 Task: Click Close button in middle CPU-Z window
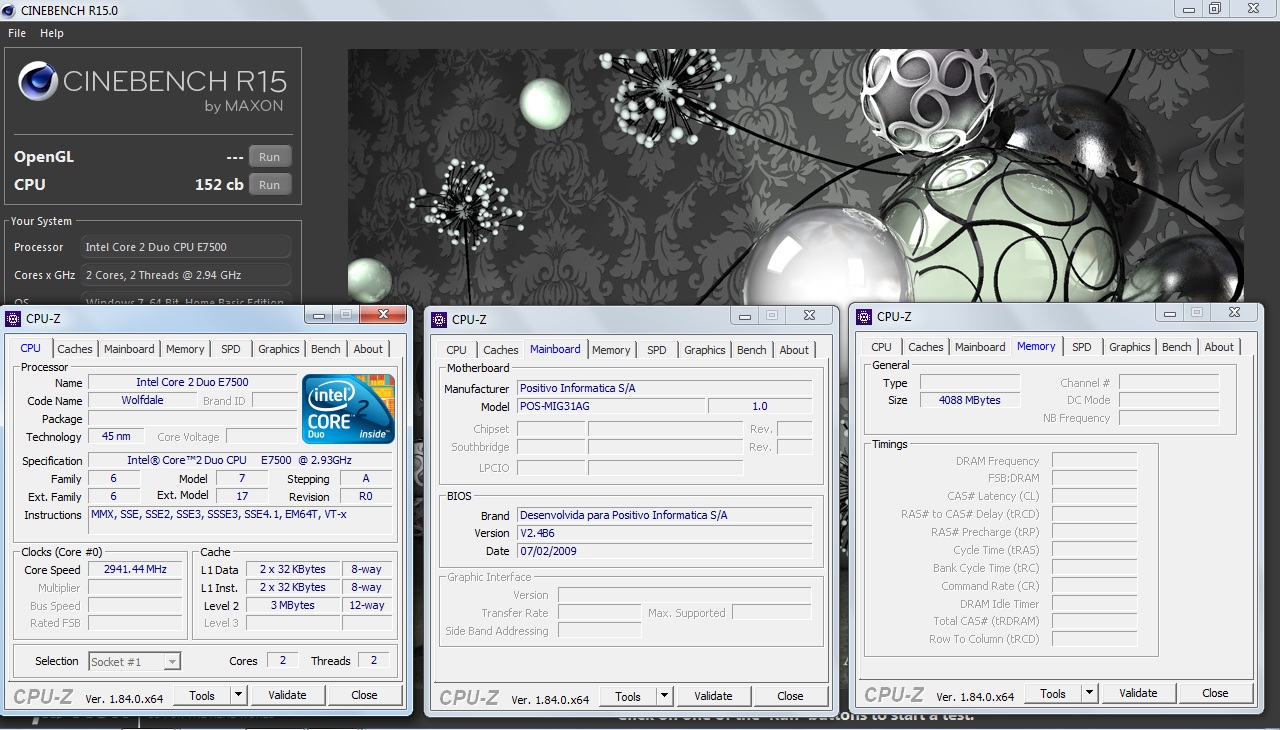pyautogui.click(x=790, y=696)
